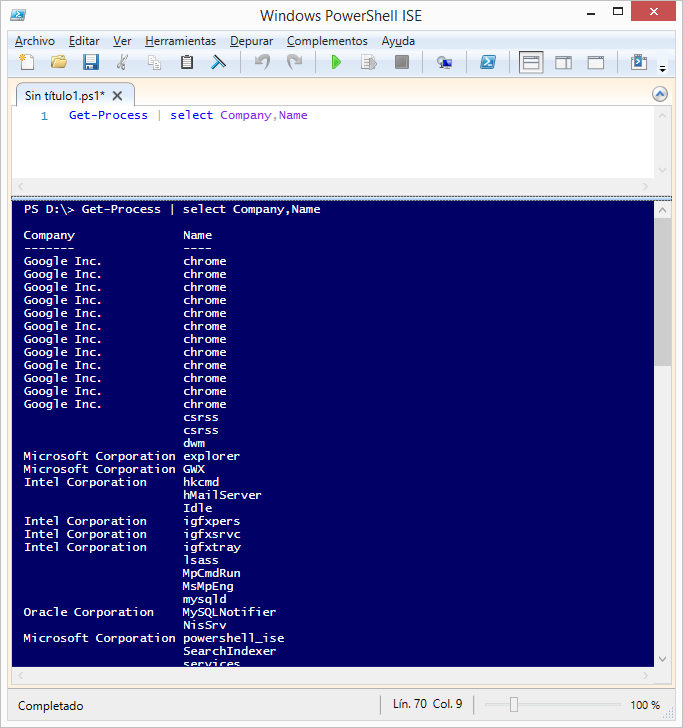This screenshot has width=683, height=728.
Task: Click Get-Process in script editor line
Action: pos(108,115)
